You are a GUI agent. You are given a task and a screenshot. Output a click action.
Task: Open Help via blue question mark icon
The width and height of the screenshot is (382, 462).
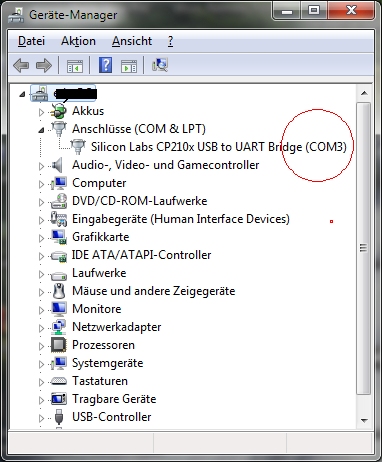click(x=105, y=65)
